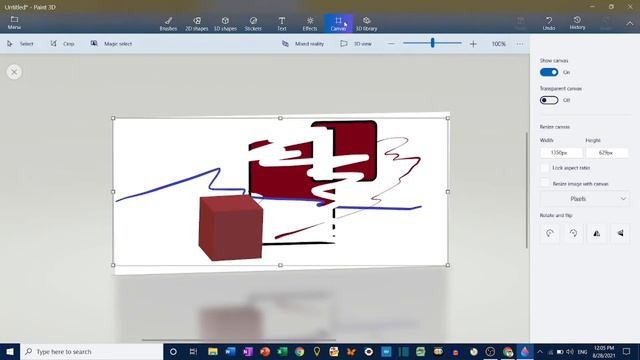This screenshot has height=360, width=640.
Task: Open Word from the taskbar
Action: point(230,351)
